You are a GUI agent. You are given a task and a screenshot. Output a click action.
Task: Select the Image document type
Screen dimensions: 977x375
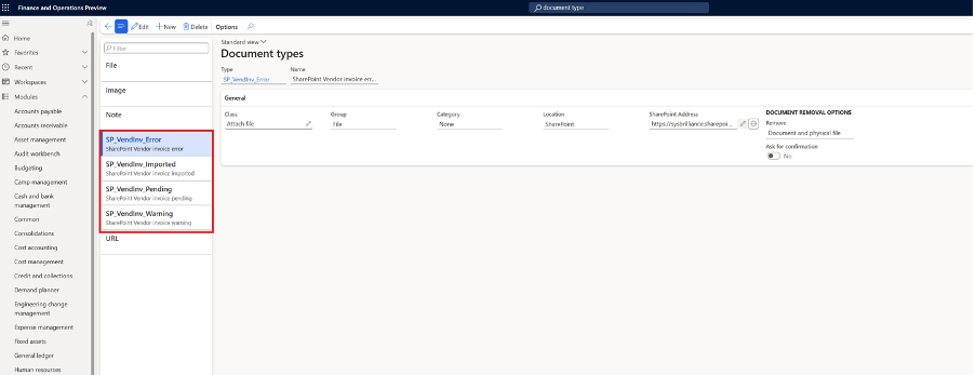pyautogui.click(x=156, y=93)
